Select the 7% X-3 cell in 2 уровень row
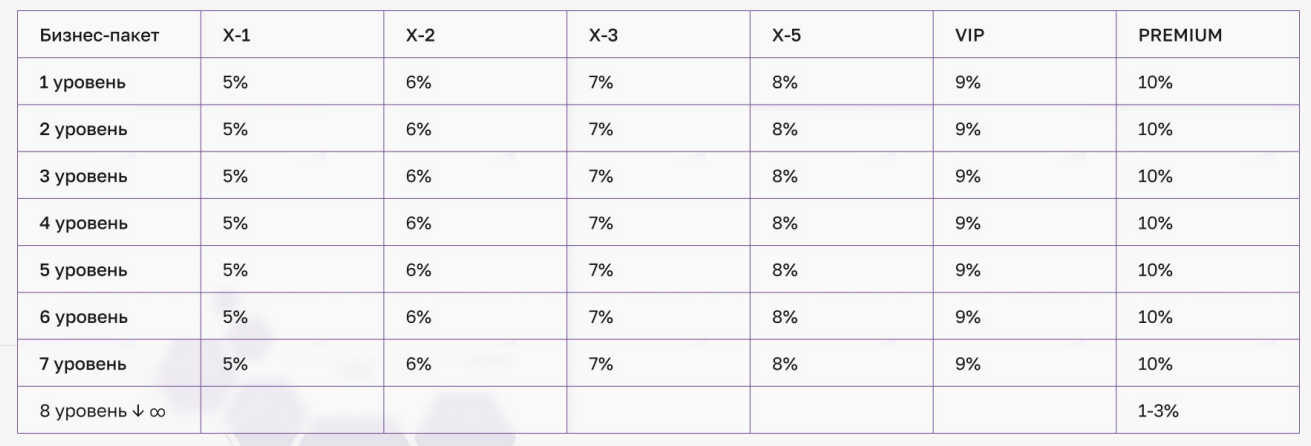1311x446 pixels. pos(601,130)
